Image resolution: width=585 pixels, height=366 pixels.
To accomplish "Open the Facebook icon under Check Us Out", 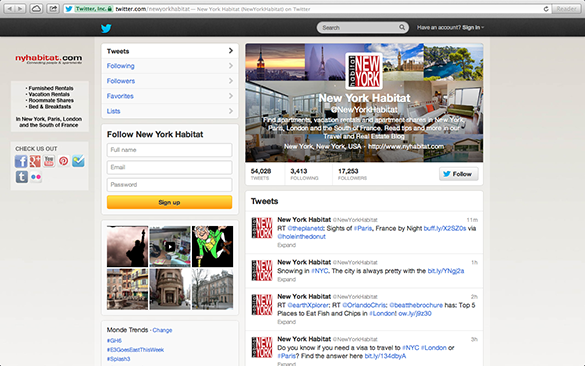I will click(x=21, y=161).
